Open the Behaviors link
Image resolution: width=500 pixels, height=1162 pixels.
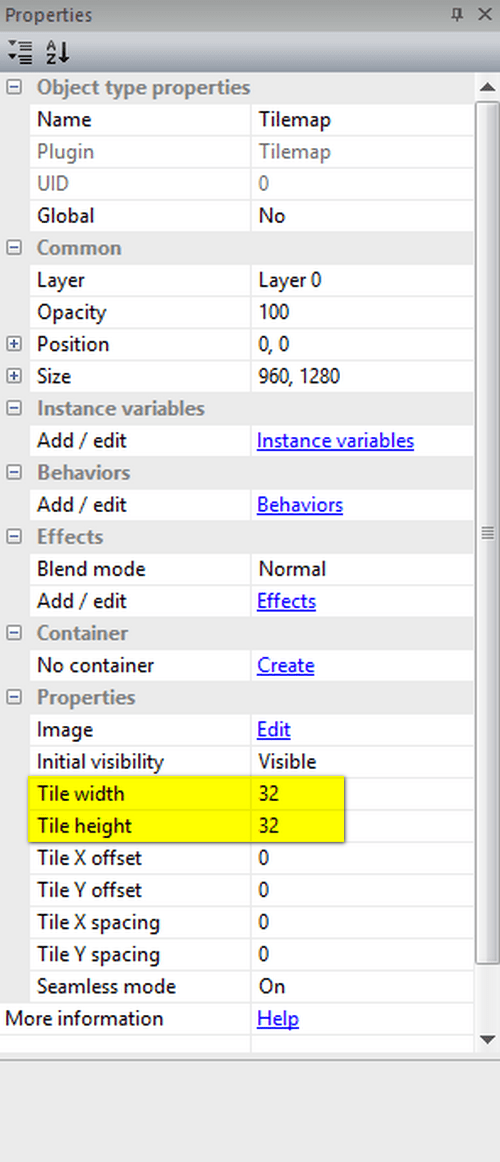click(x=300, y=505)
